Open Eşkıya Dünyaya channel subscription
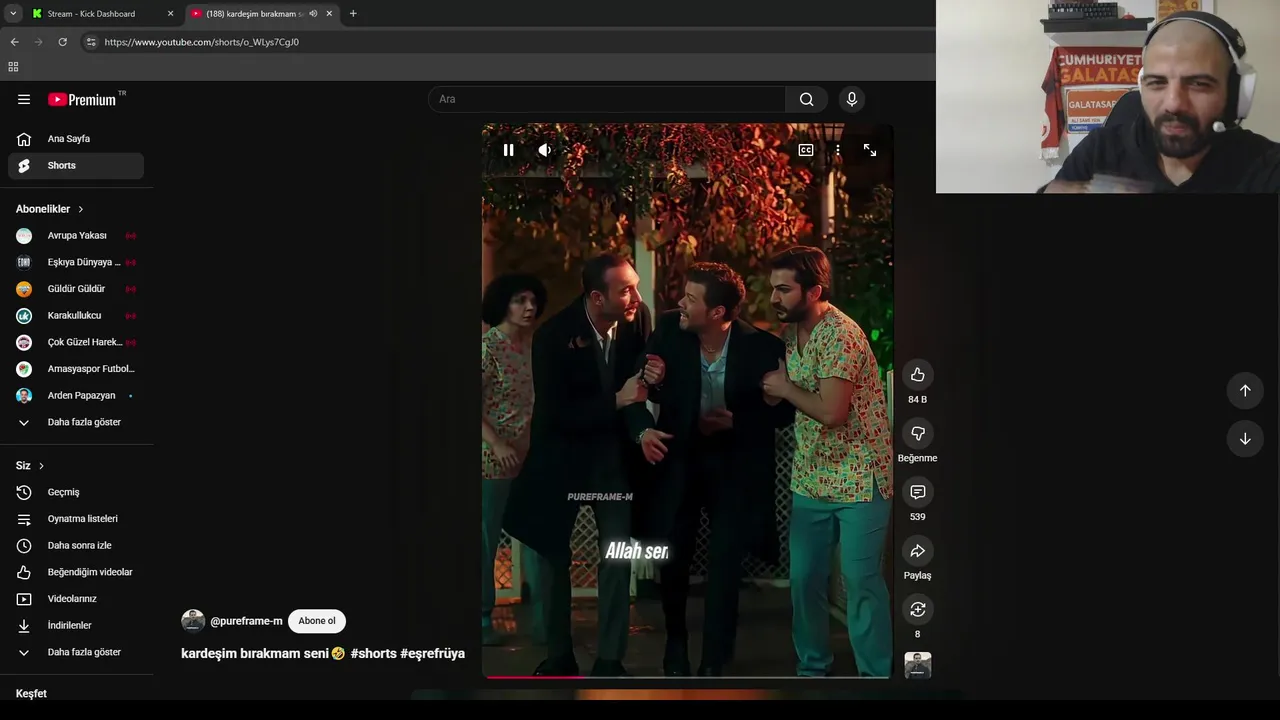1280x720 pixels. click(76, 262)
